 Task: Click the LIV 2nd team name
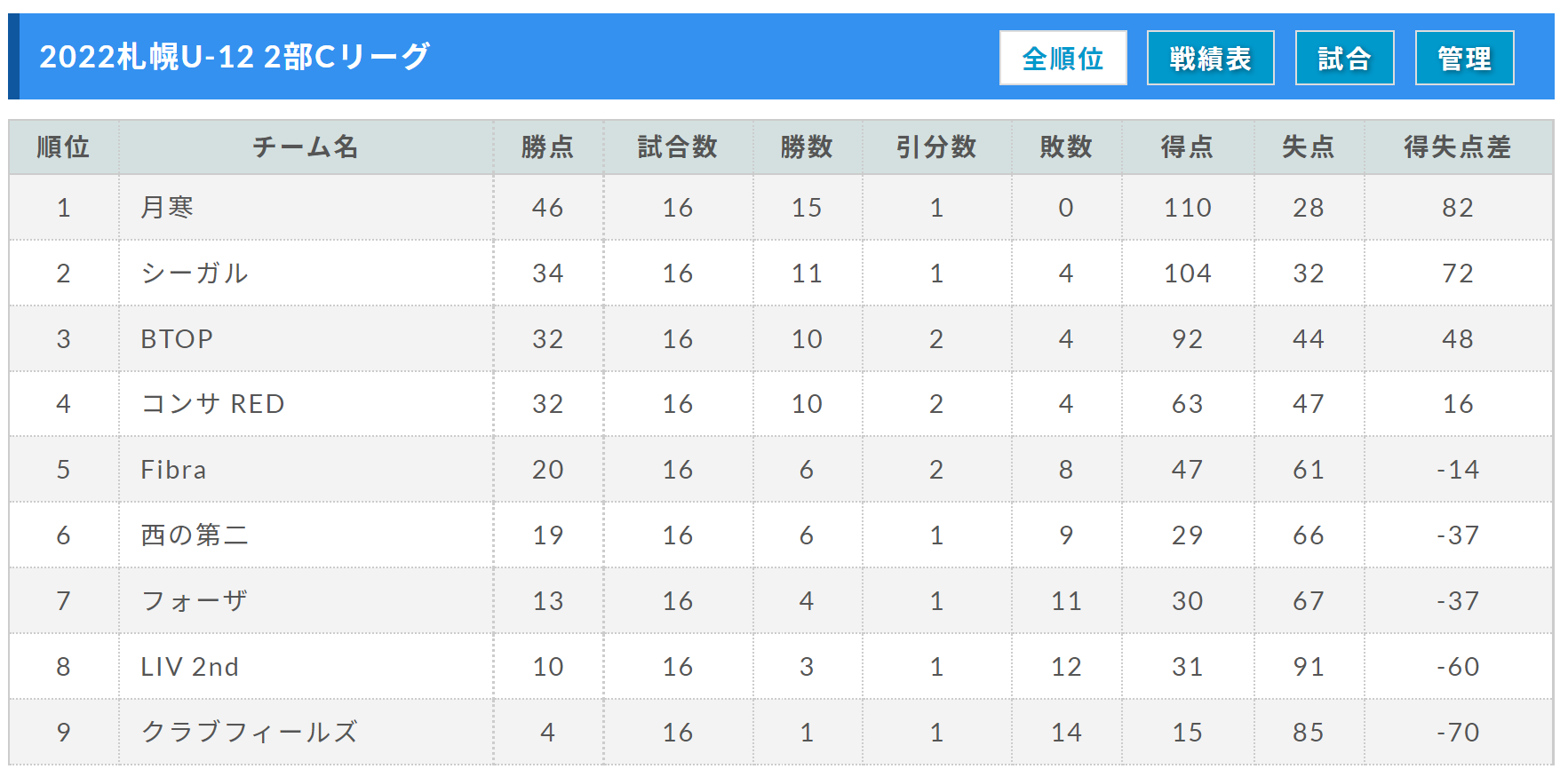click(189, 666)
